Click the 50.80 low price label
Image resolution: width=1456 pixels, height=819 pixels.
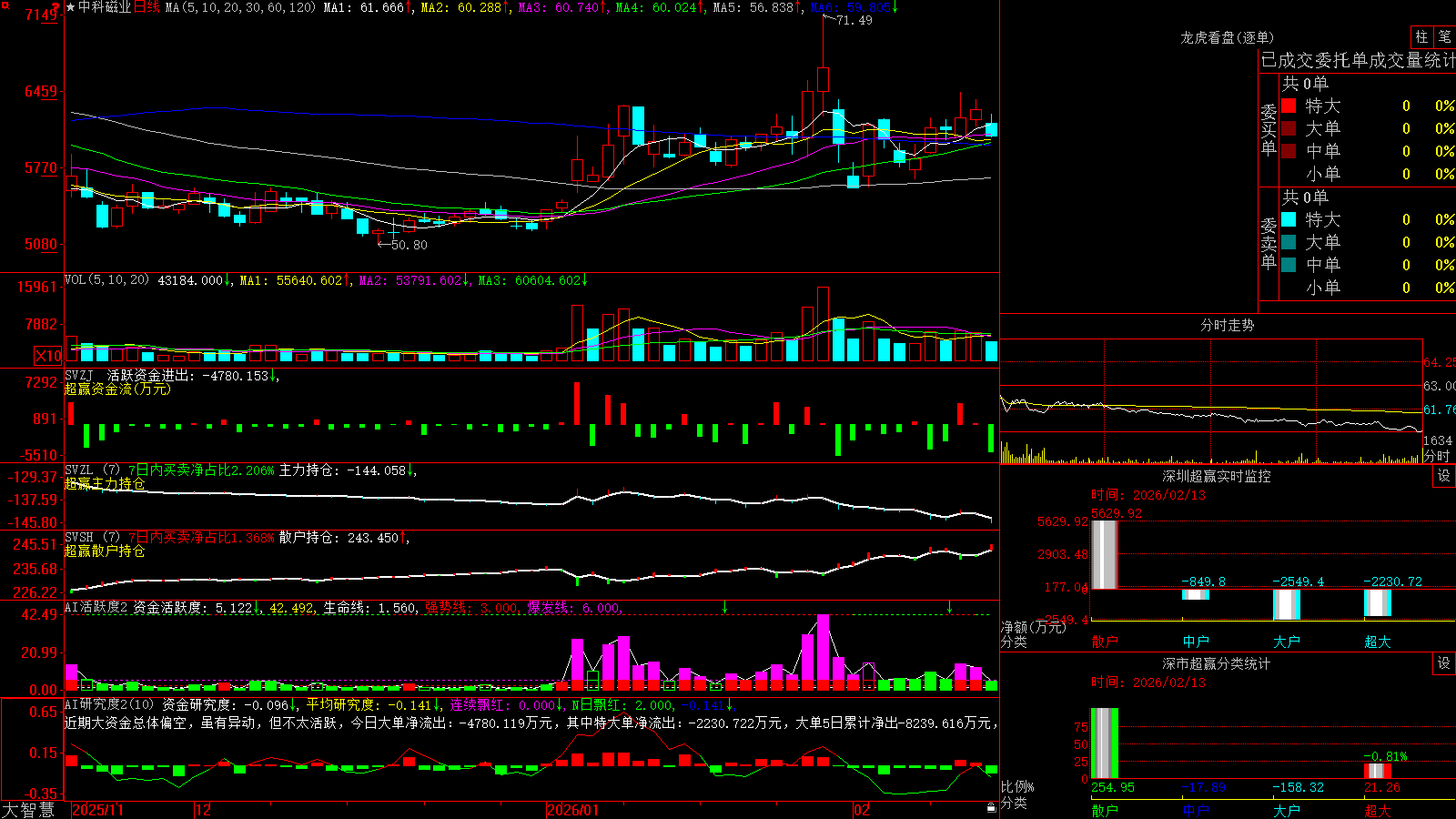point(409,245)
